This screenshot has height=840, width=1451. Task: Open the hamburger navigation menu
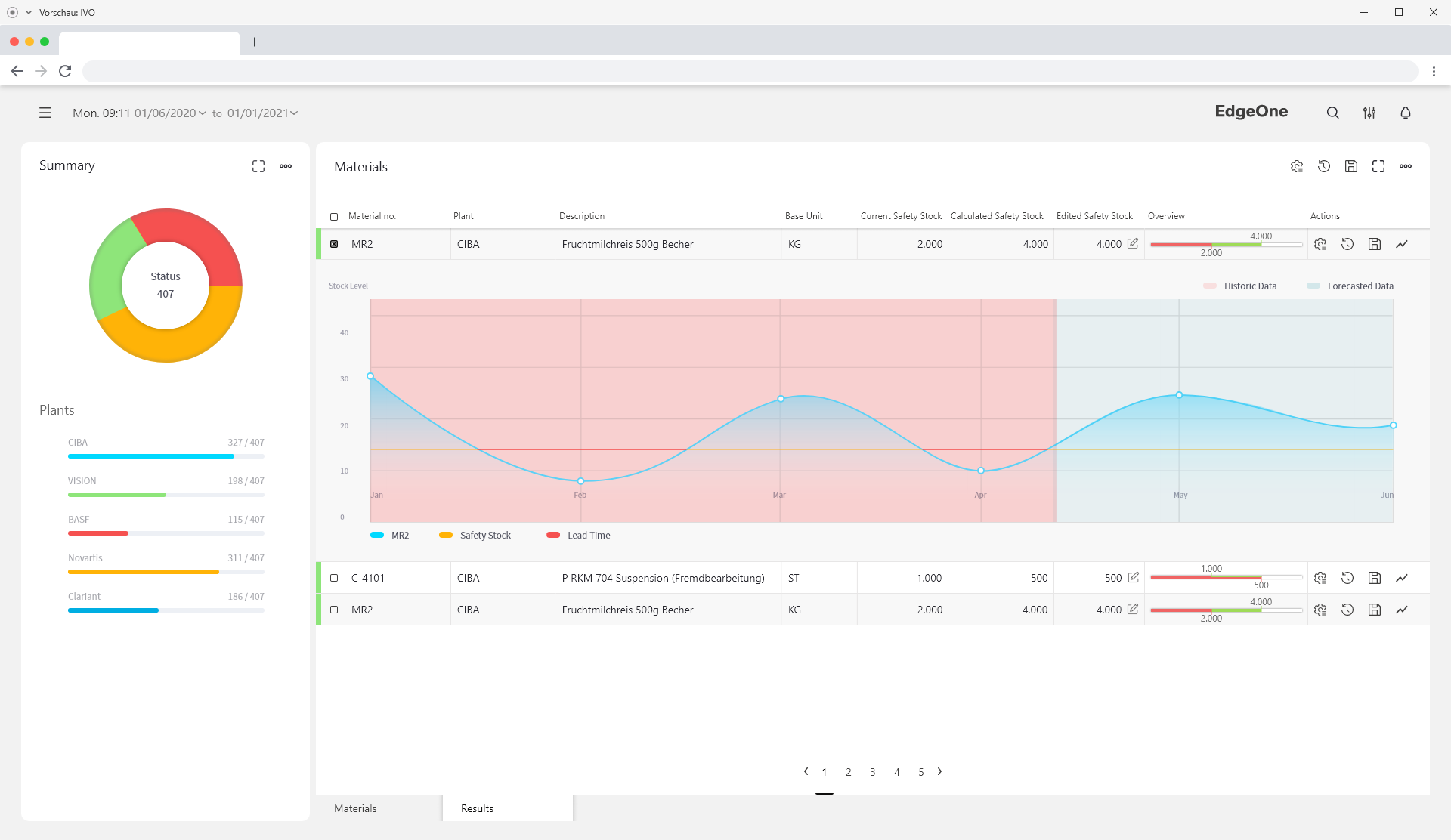[x=45, y=113]
